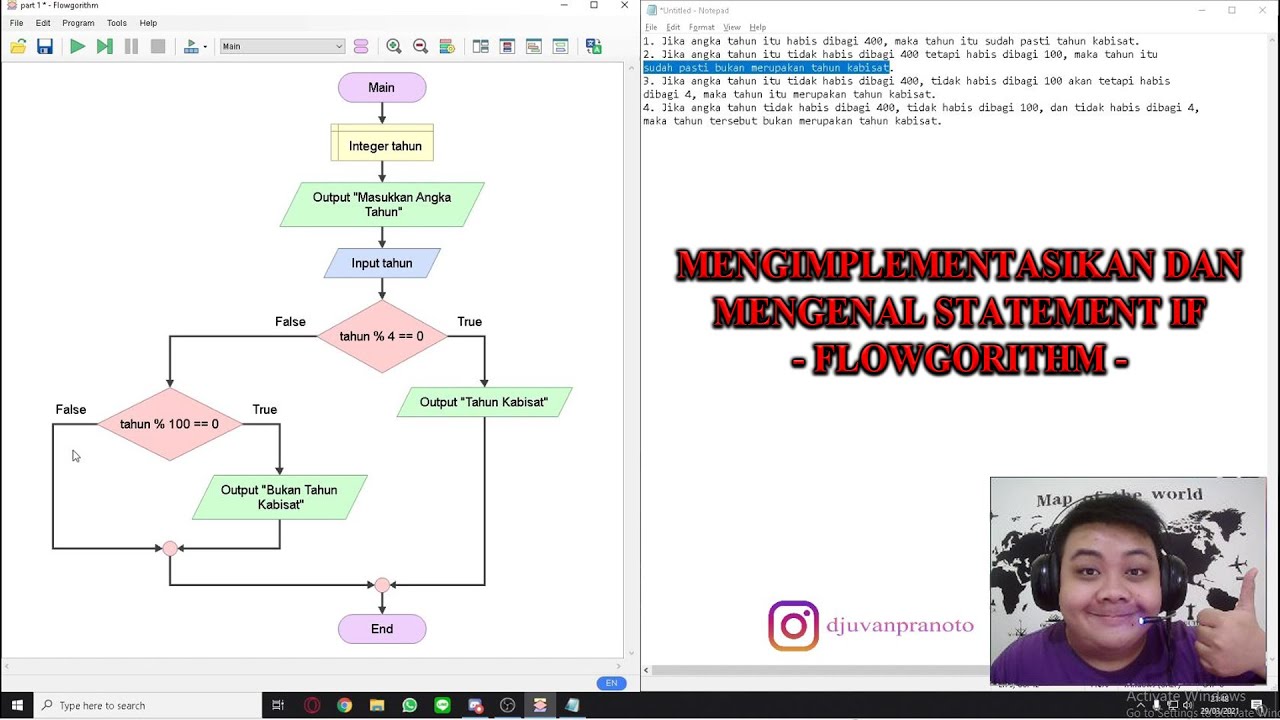Open LINE from the taskbar
The width and height of the screenshot is (1280, 720).
coord(442,705)
